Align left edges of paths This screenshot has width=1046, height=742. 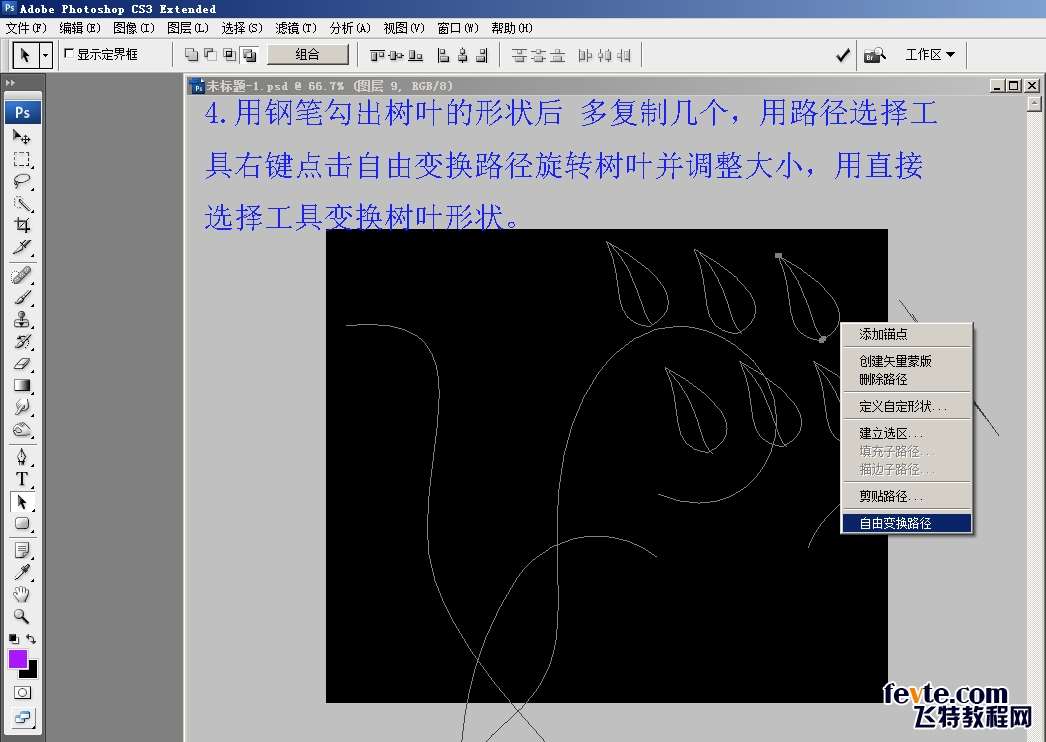443,55
